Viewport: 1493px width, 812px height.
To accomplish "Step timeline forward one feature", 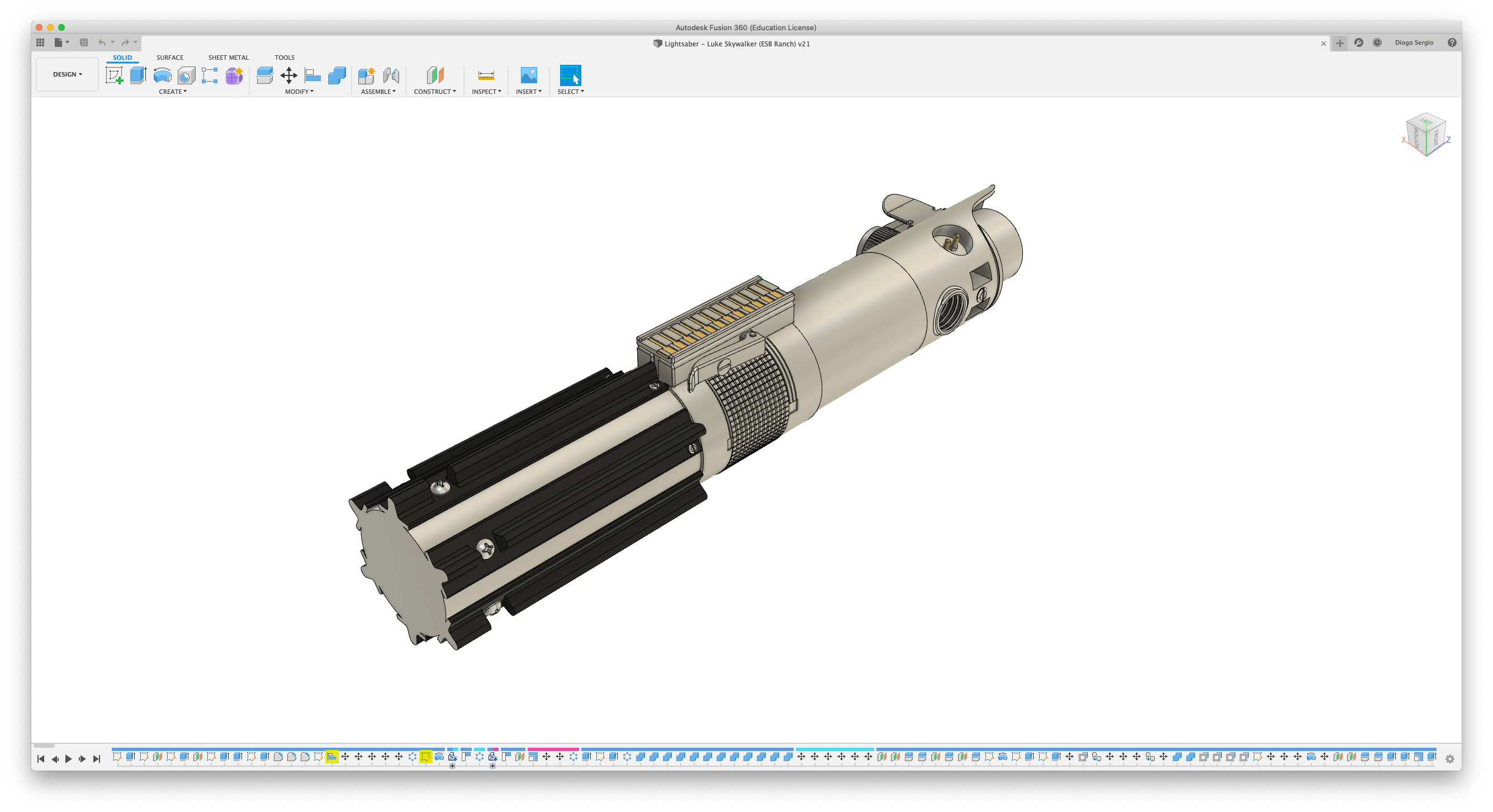I will click(82, 759).
